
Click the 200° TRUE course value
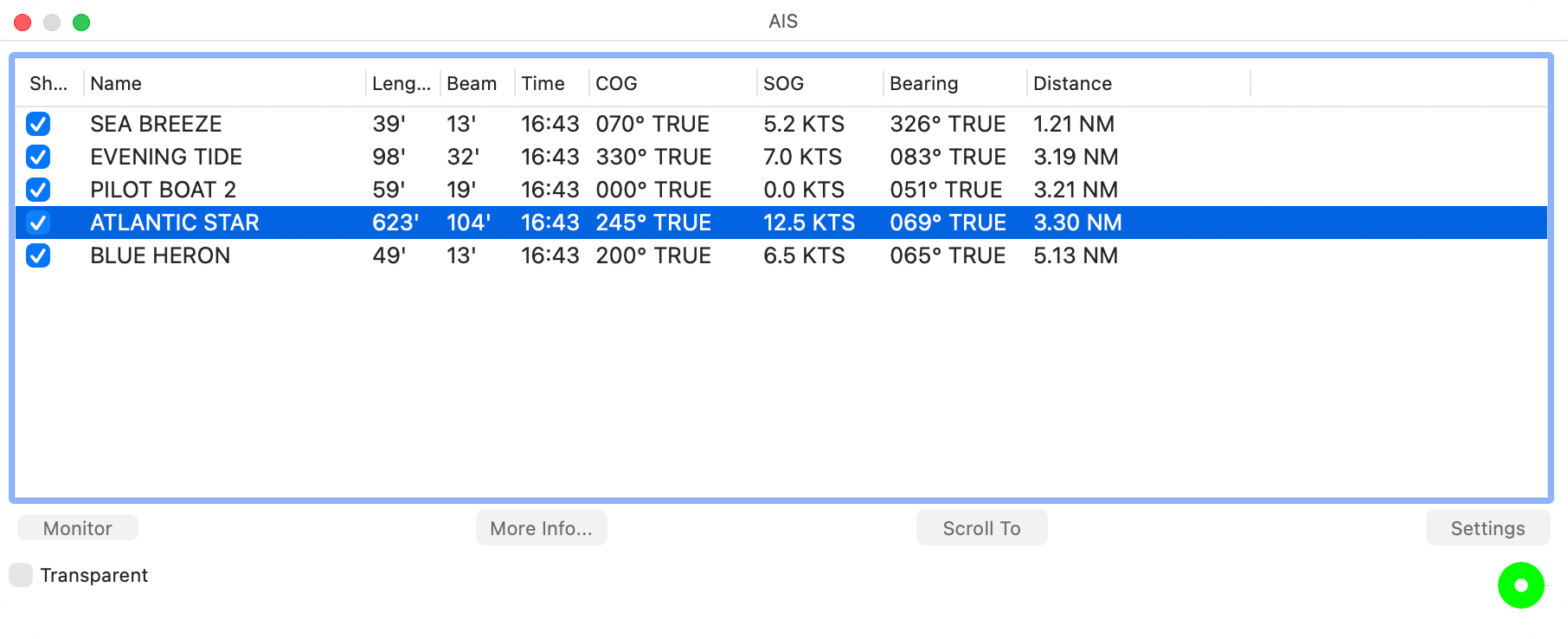click(653, 255)
